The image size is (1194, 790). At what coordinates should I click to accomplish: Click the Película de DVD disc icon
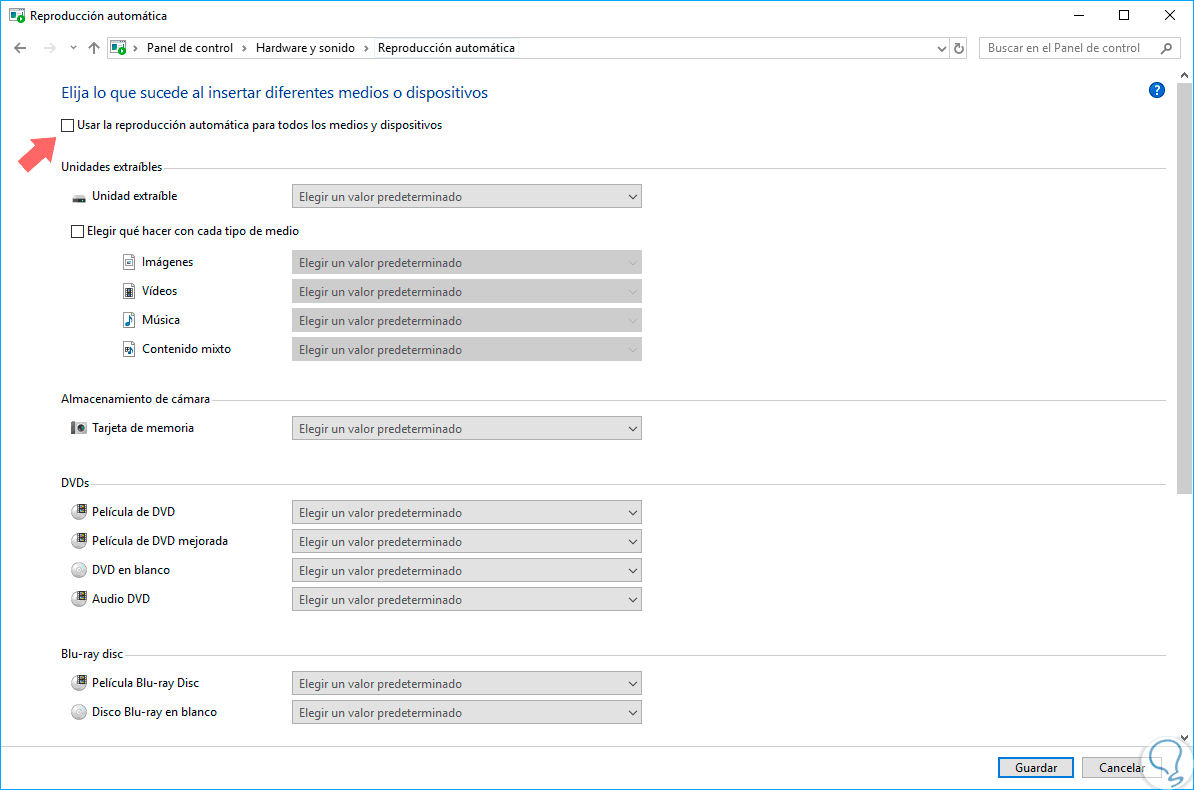79,512
